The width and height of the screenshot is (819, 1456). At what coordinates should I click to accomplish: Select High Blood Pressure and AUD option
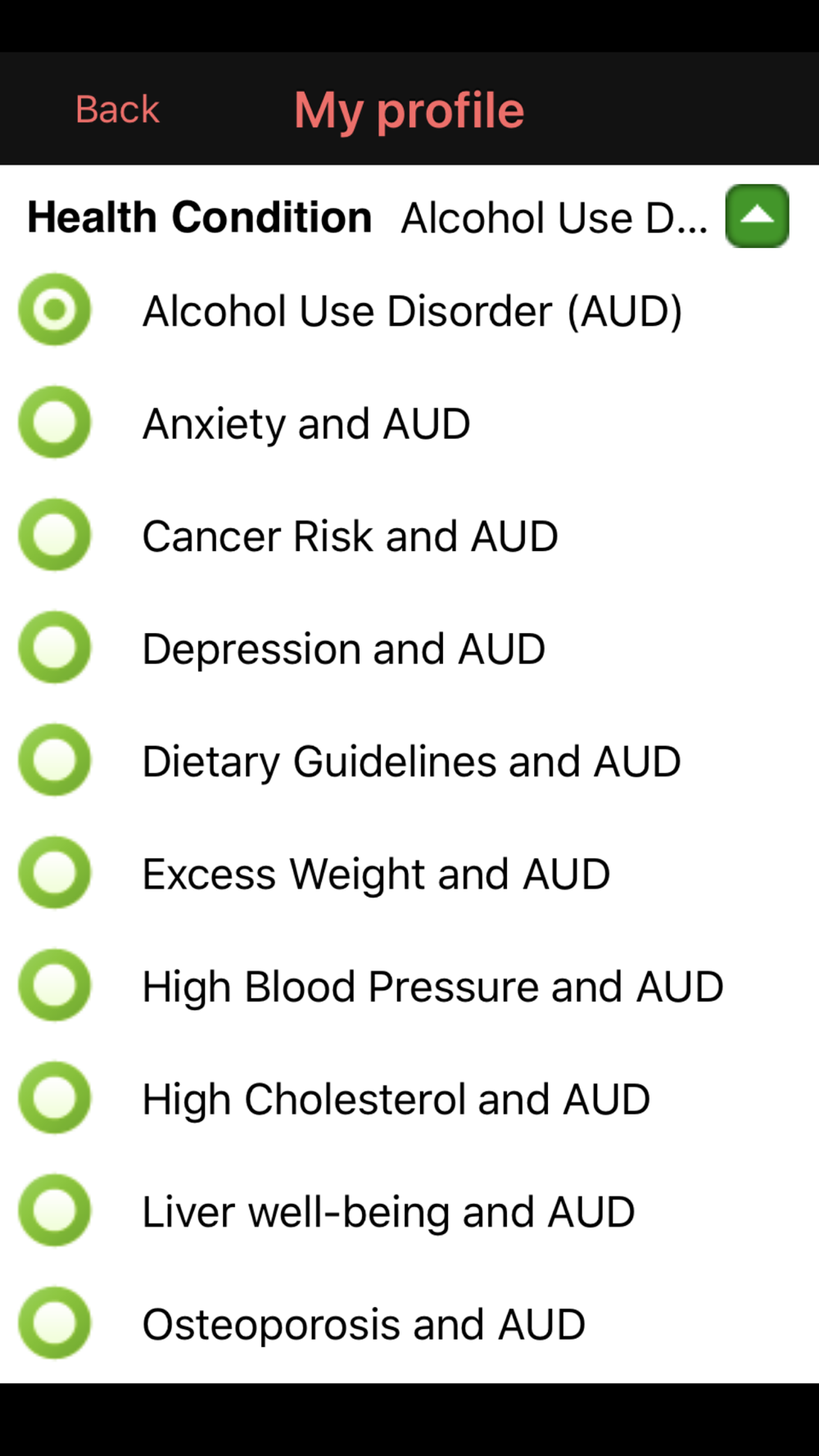pyautogui.click(x=55, y=985)
